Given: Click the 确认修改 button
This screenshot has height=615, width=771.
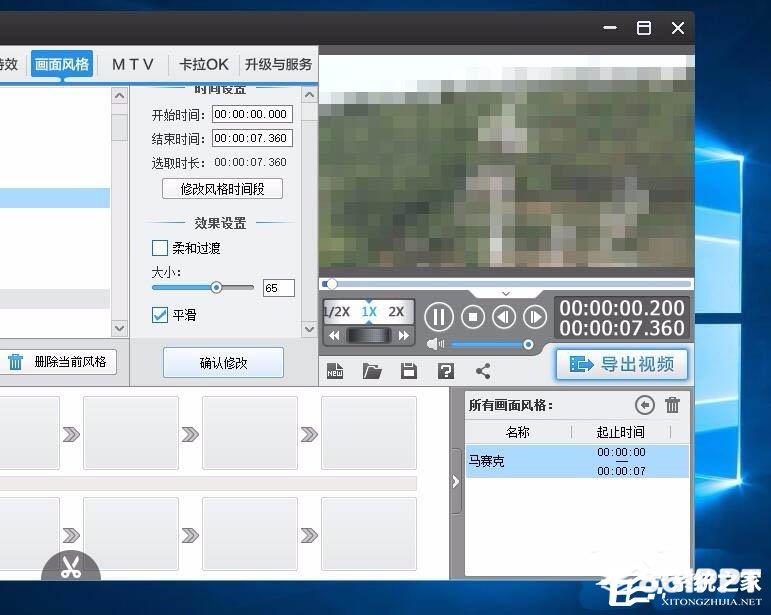Looking at the screenshot, I should pyautogui.click(x=223, y=363).
